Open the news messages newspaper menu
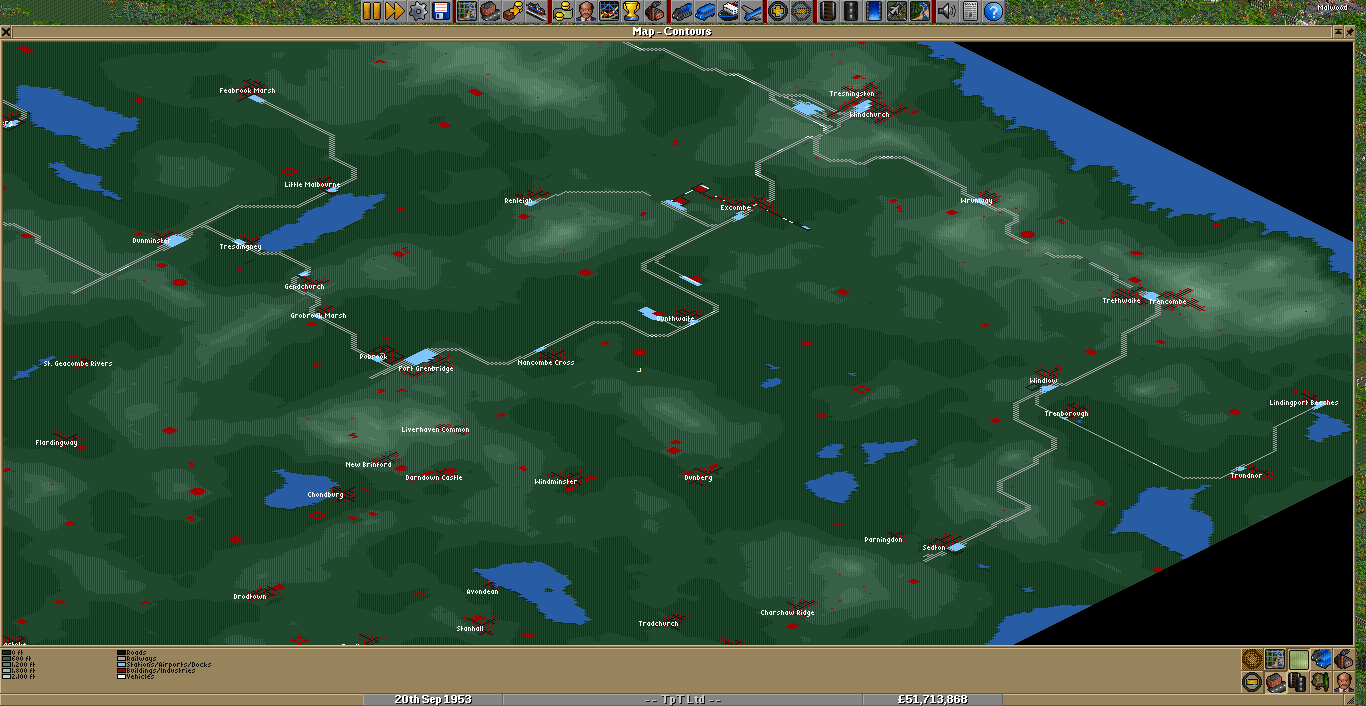 (x=969, y=12)
